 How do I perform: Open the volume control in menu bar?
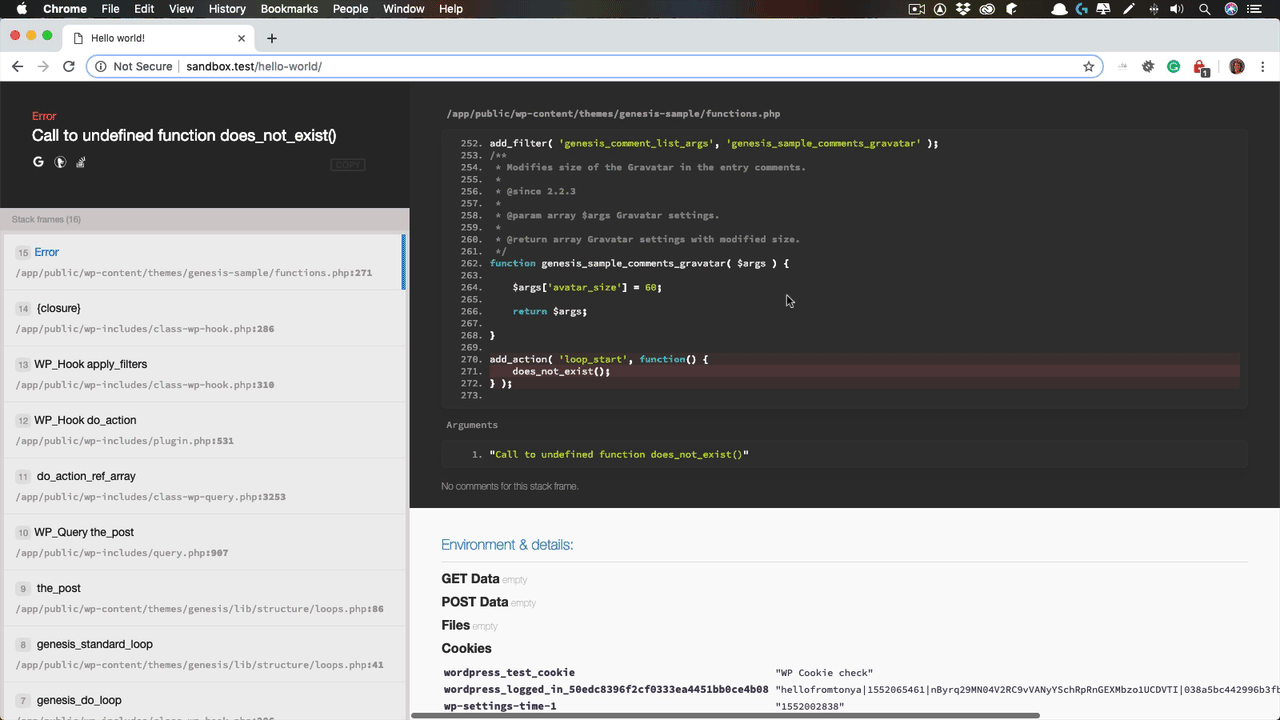click(1177, 9)
